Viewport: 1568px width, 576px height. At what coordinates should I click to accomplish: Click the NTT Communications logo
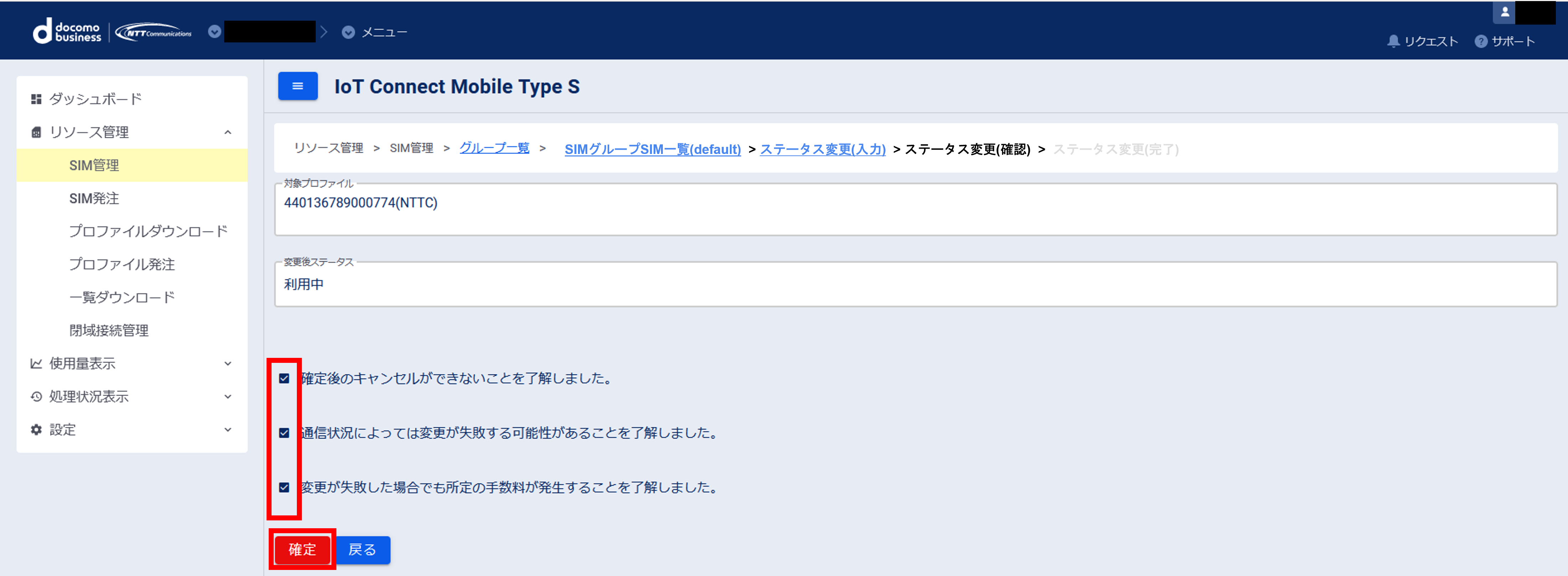tap(154, 32)
